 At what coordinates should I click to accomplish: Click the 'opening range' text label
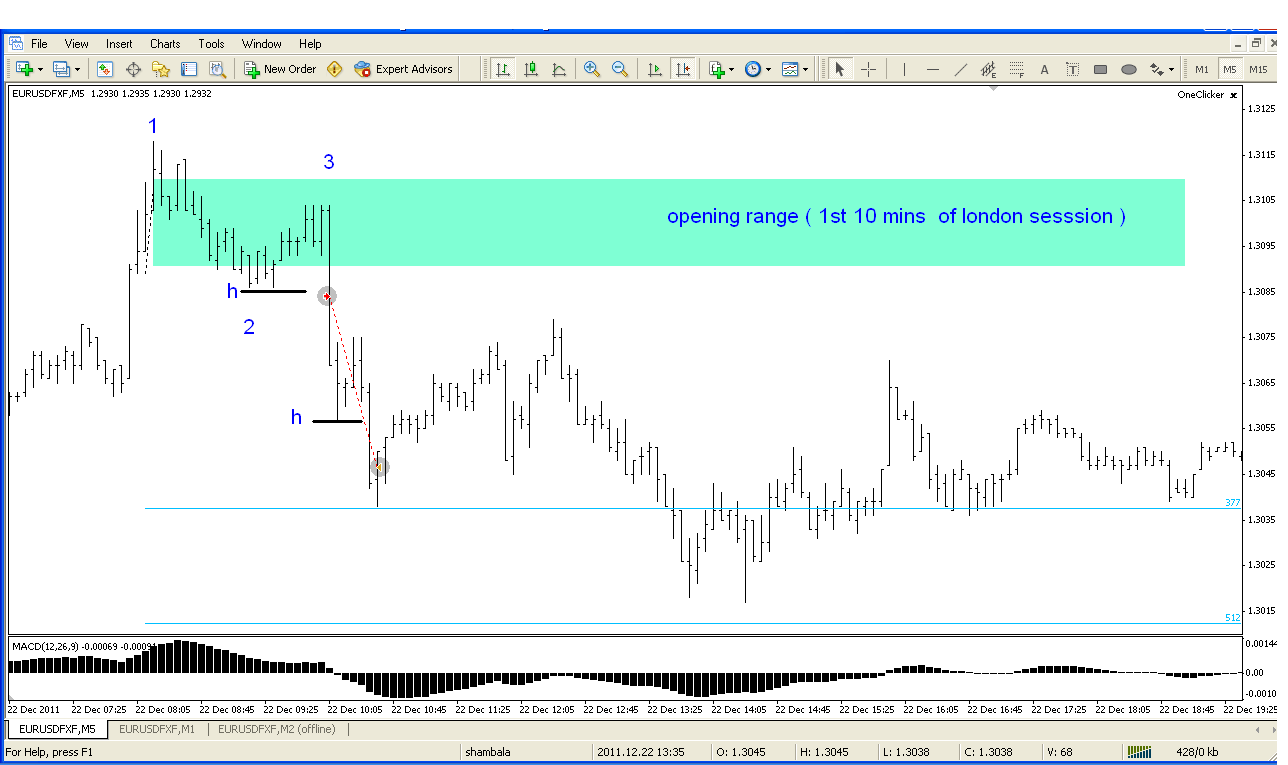[x=896, y=216]
